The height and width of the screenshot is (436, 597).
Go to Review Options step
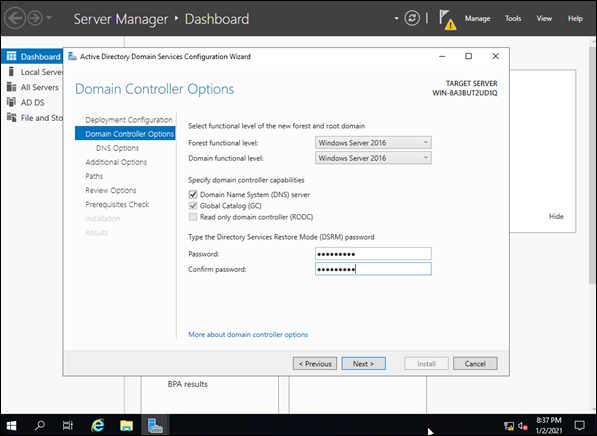[111, 190]
